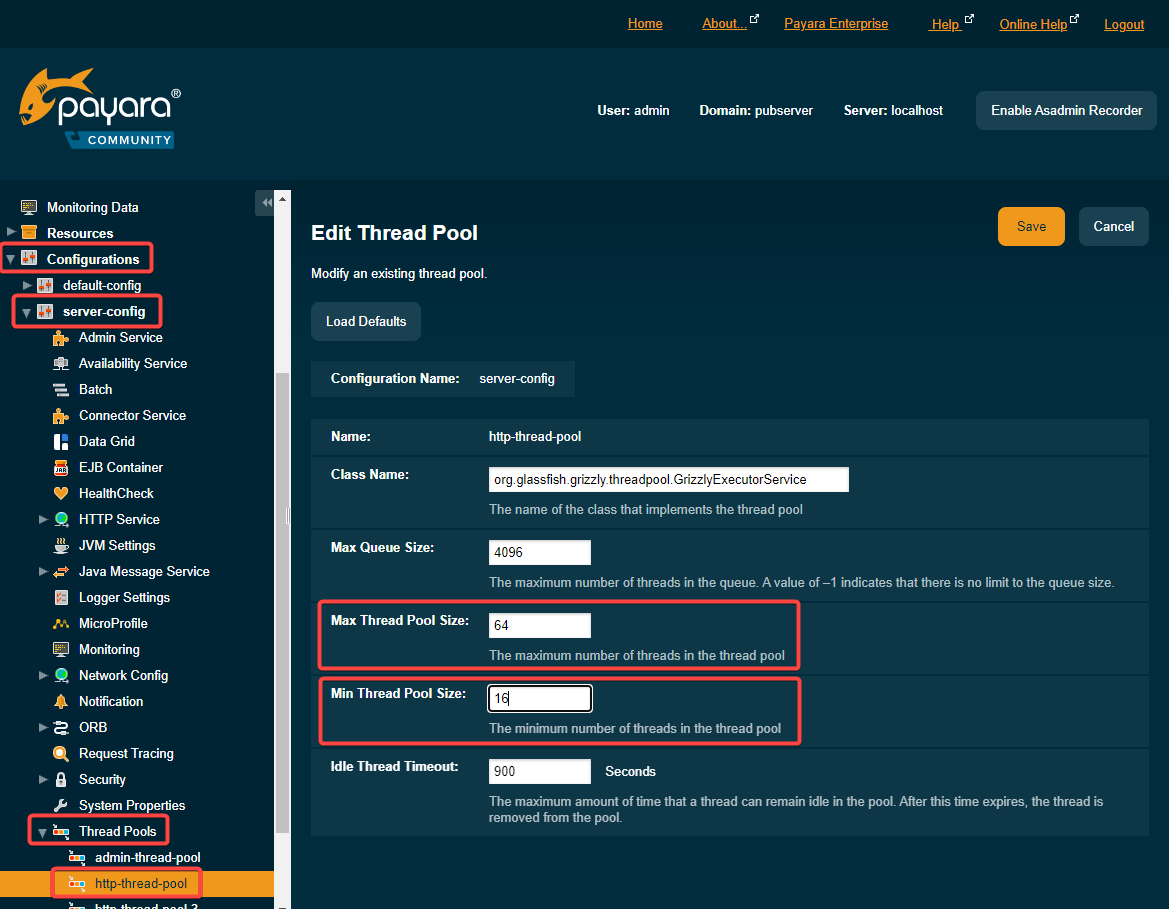Click the System Properties wrench icon
This screenshot has height=909, width=1169.
click(x=60, y=805)
